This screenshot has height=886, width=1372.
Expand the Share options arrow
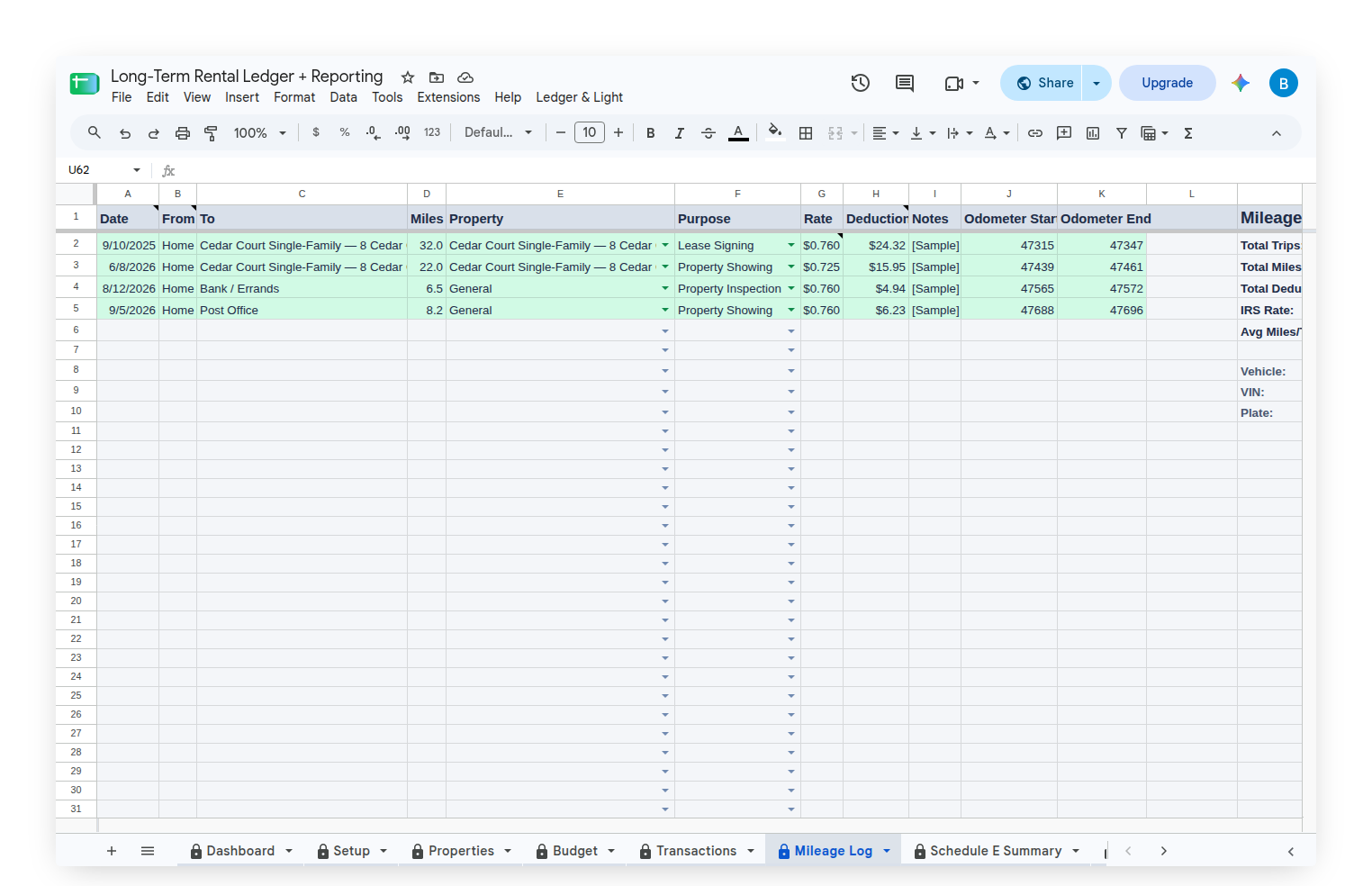point(1097,83)
